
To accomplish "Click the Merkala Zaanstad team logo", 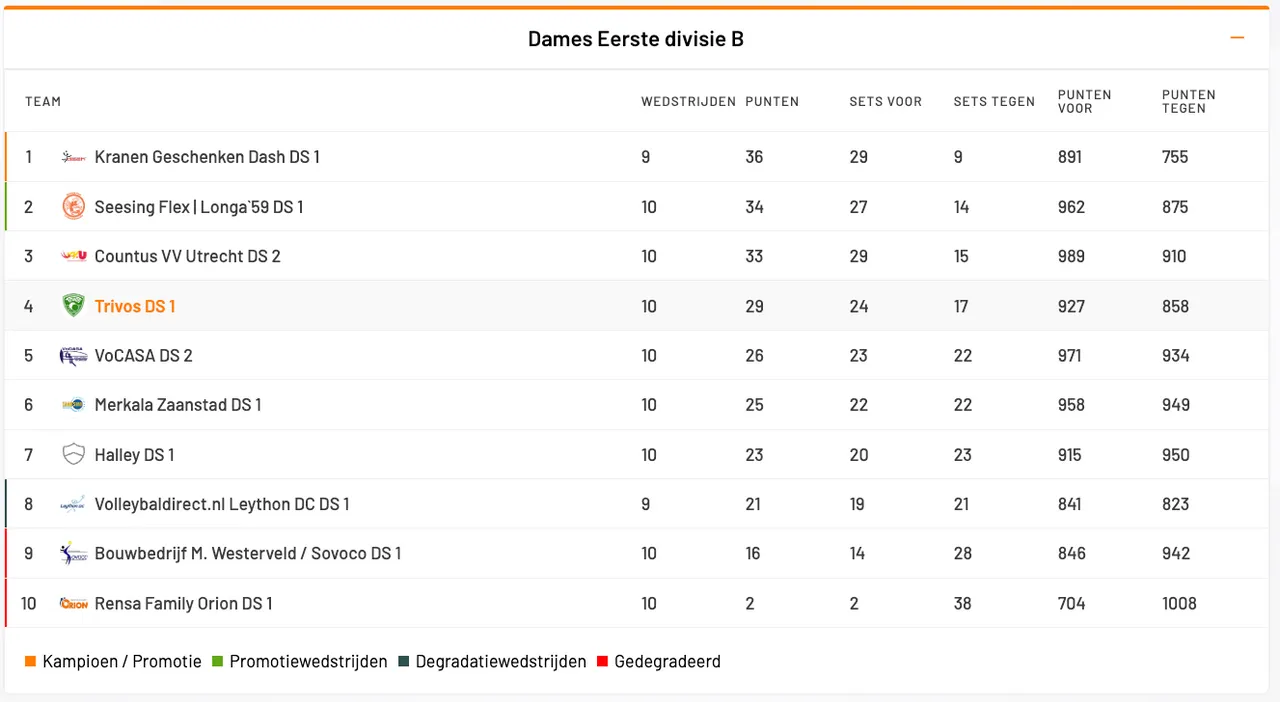I will click(x=73, y=405).
